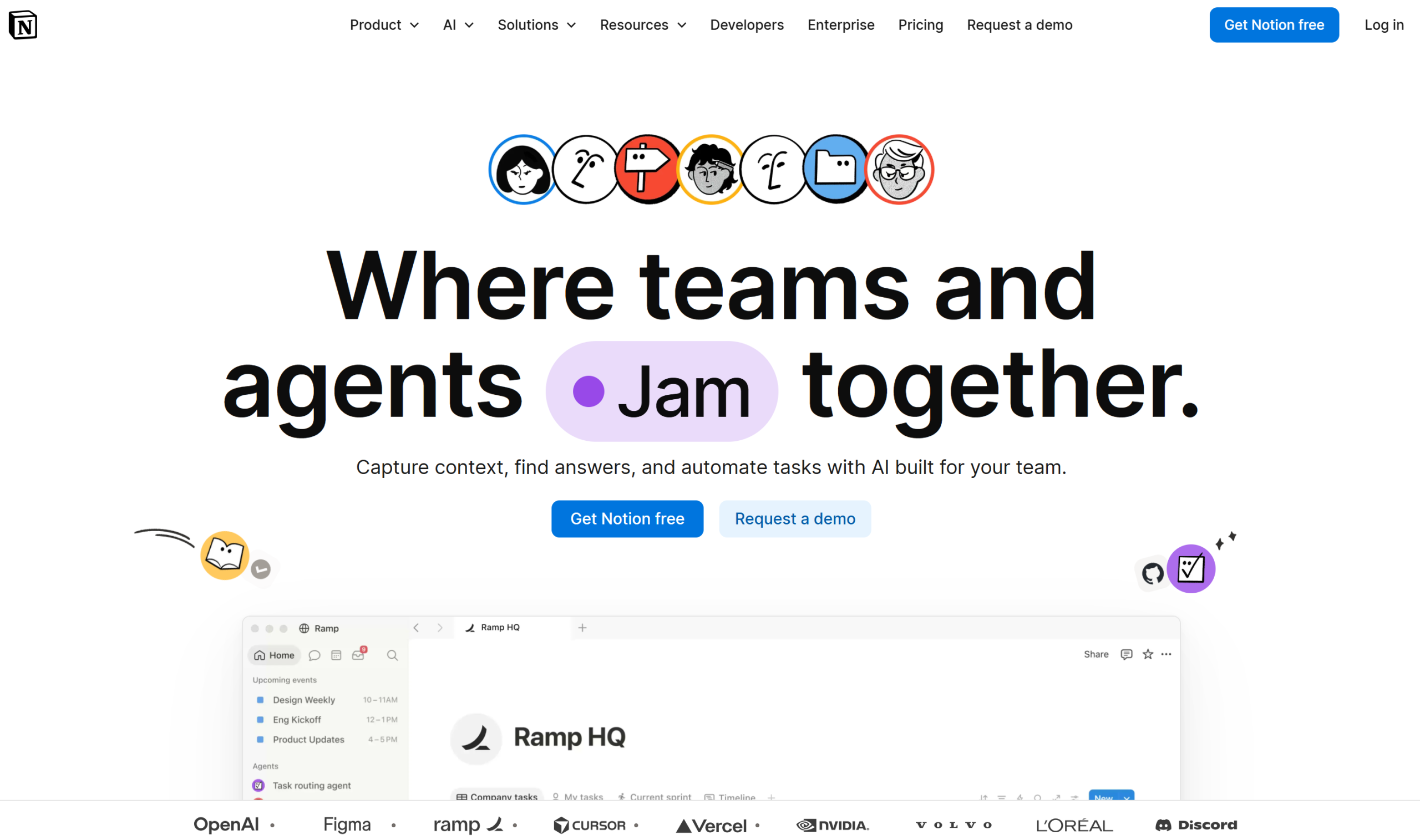The width and height of the screenshot is (1420, 840).
Task: Open the chat bubble icon in sidebar
Action: [x=315, y=655]
